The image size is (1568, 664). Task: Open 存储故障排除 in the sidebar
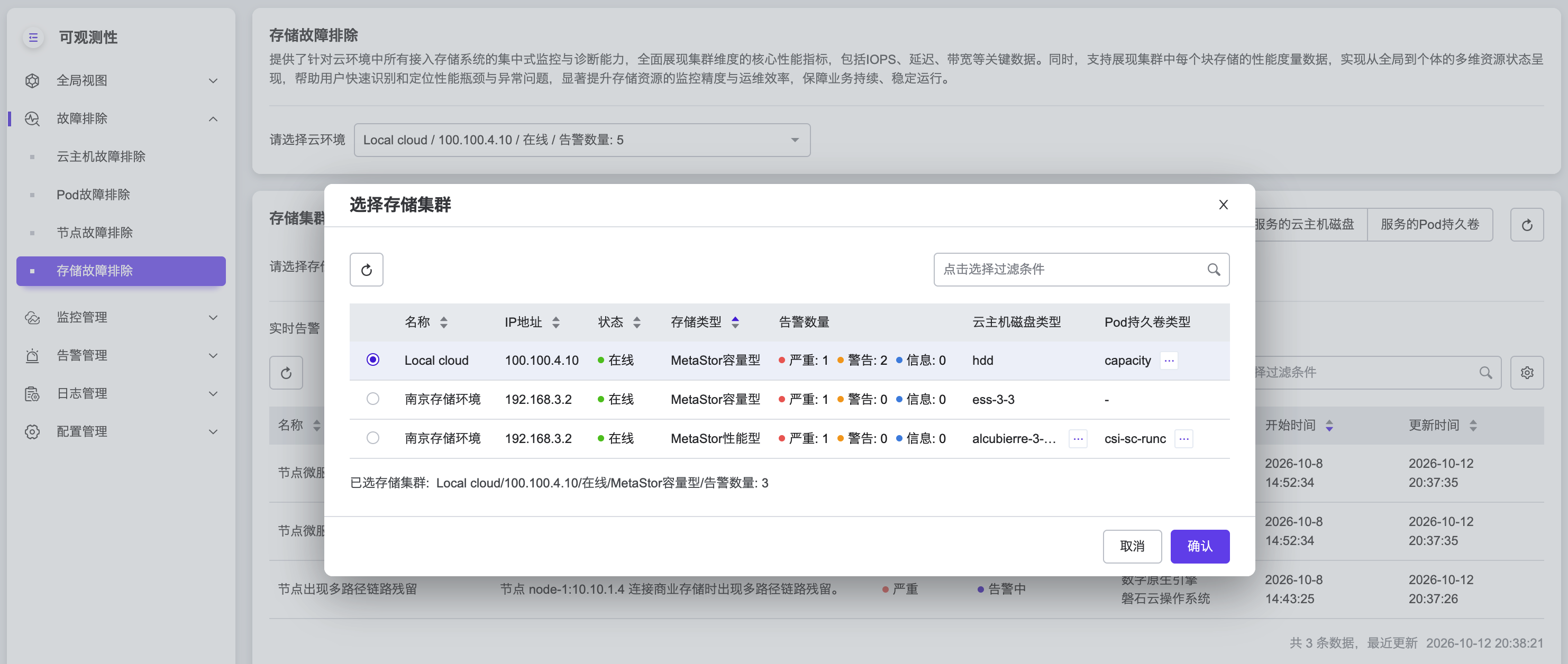coord(121,271)
